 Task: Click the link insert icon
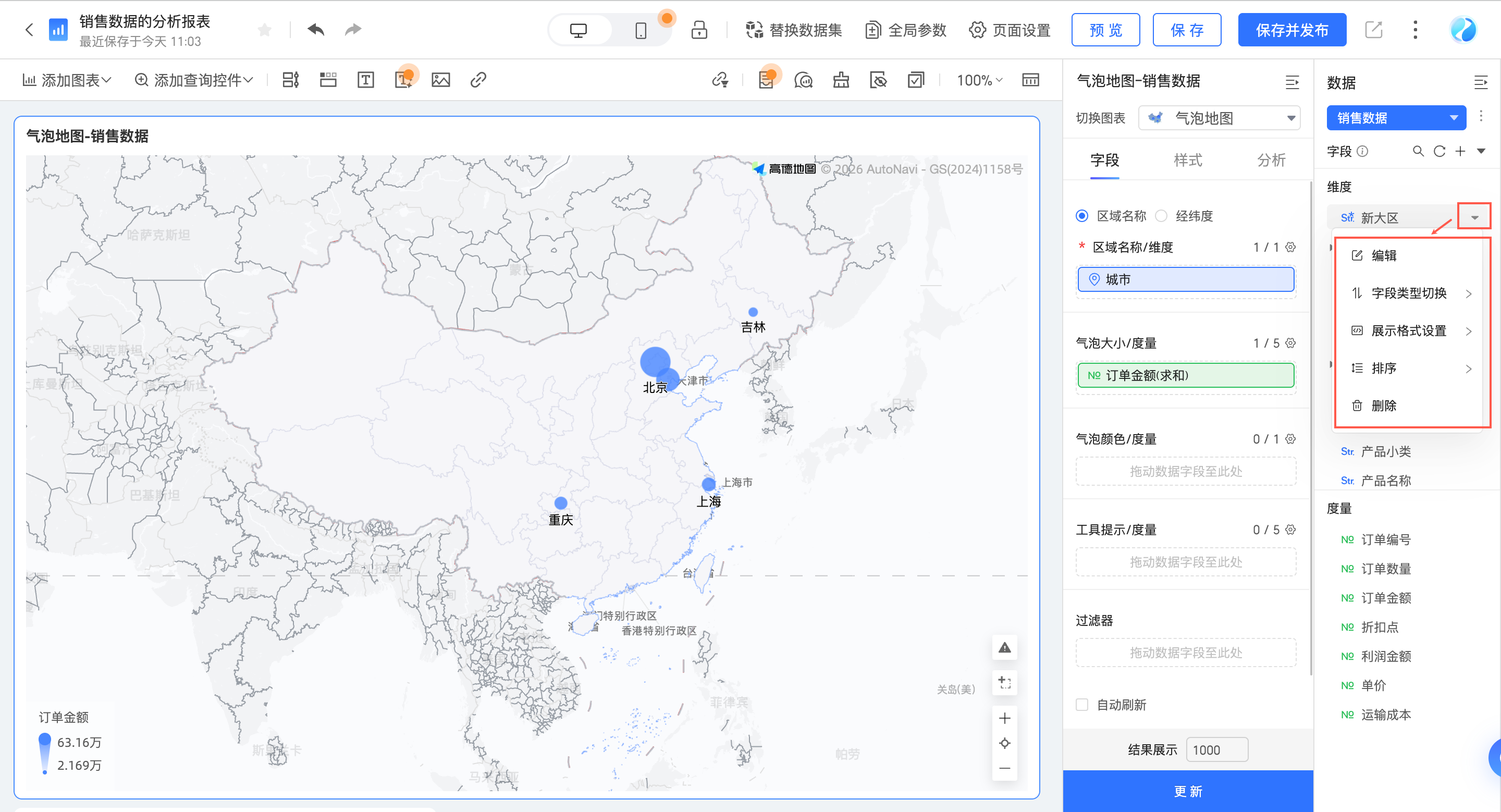click(x=478, y=80)
